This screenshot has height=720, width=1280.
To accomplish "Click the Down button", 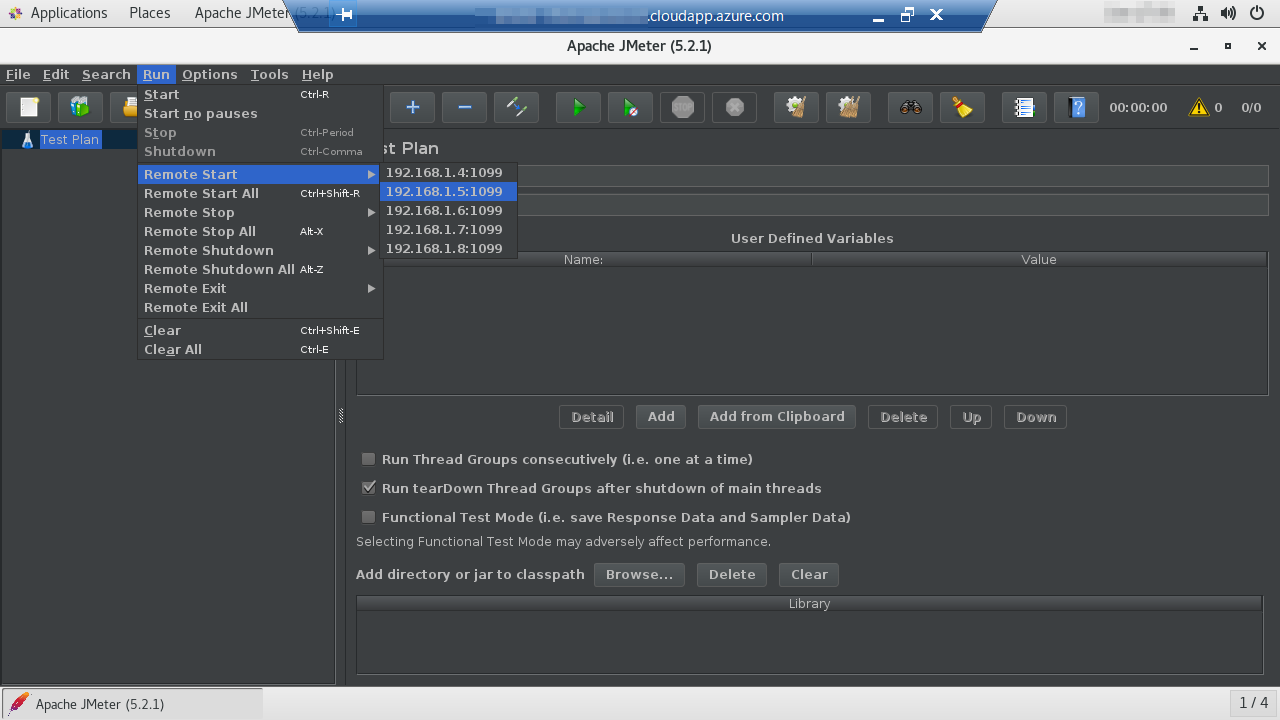I will (1036, 417).
